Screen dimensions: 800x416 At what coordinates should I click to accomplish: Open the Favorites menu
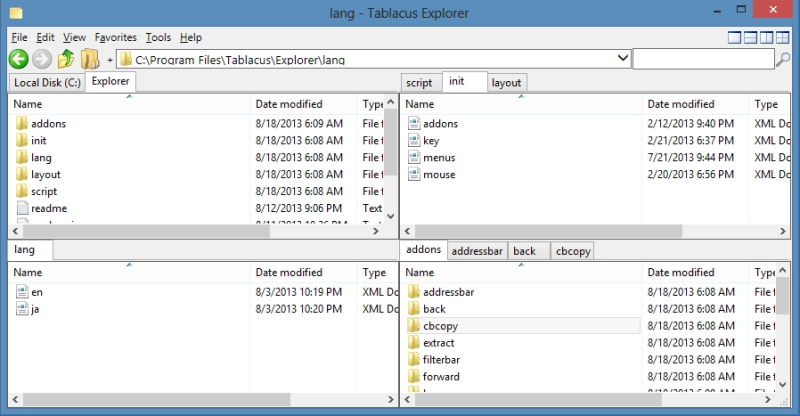point(115,37)
